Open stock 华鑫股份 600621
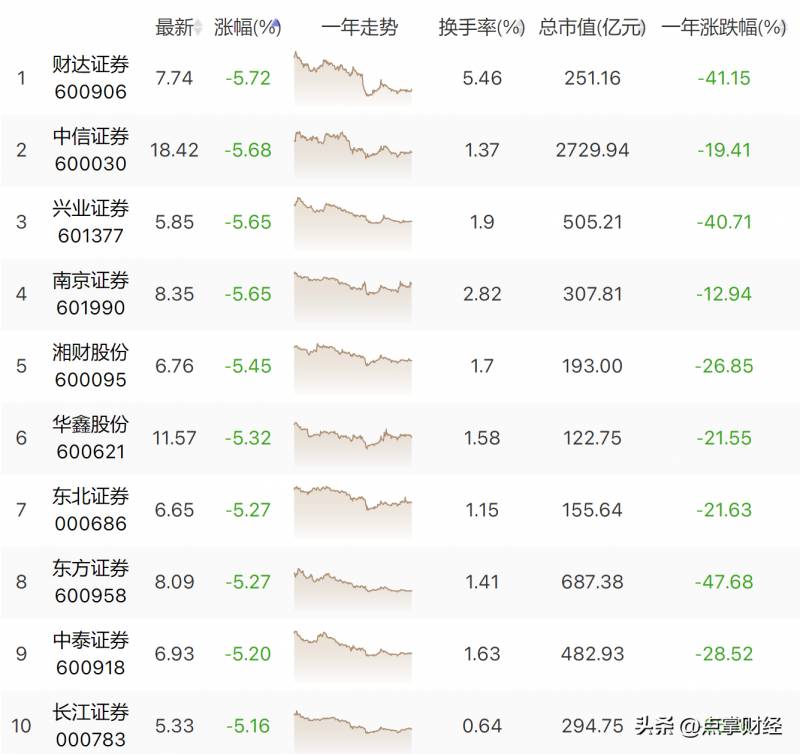Image resolution: width=800 pixels, height=754 pixels. pos(90,438)
